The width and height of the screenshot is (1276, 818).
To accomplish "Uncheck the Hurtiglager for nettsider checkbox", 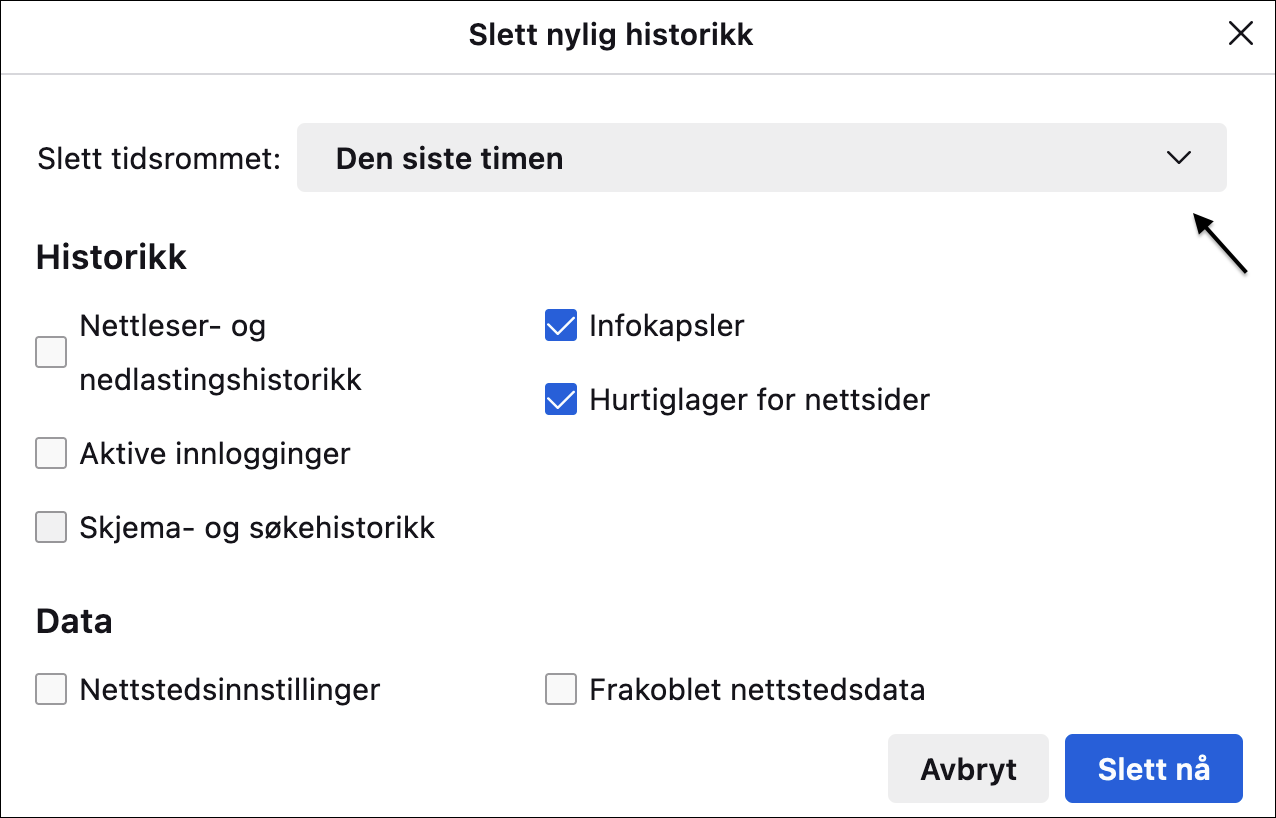I will point(561,400).
